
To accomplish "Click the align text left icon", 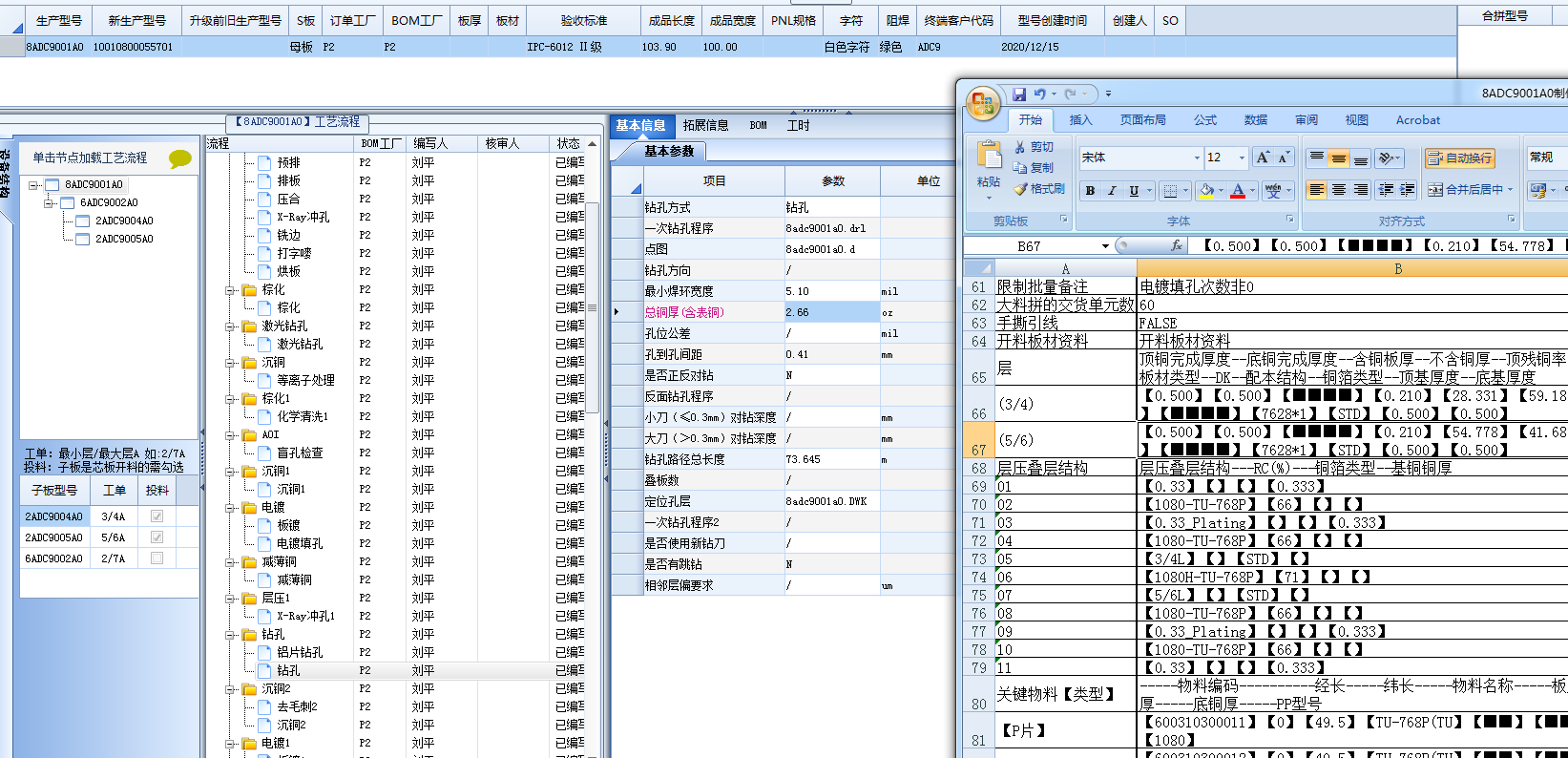I will [x=1316, y=190].
